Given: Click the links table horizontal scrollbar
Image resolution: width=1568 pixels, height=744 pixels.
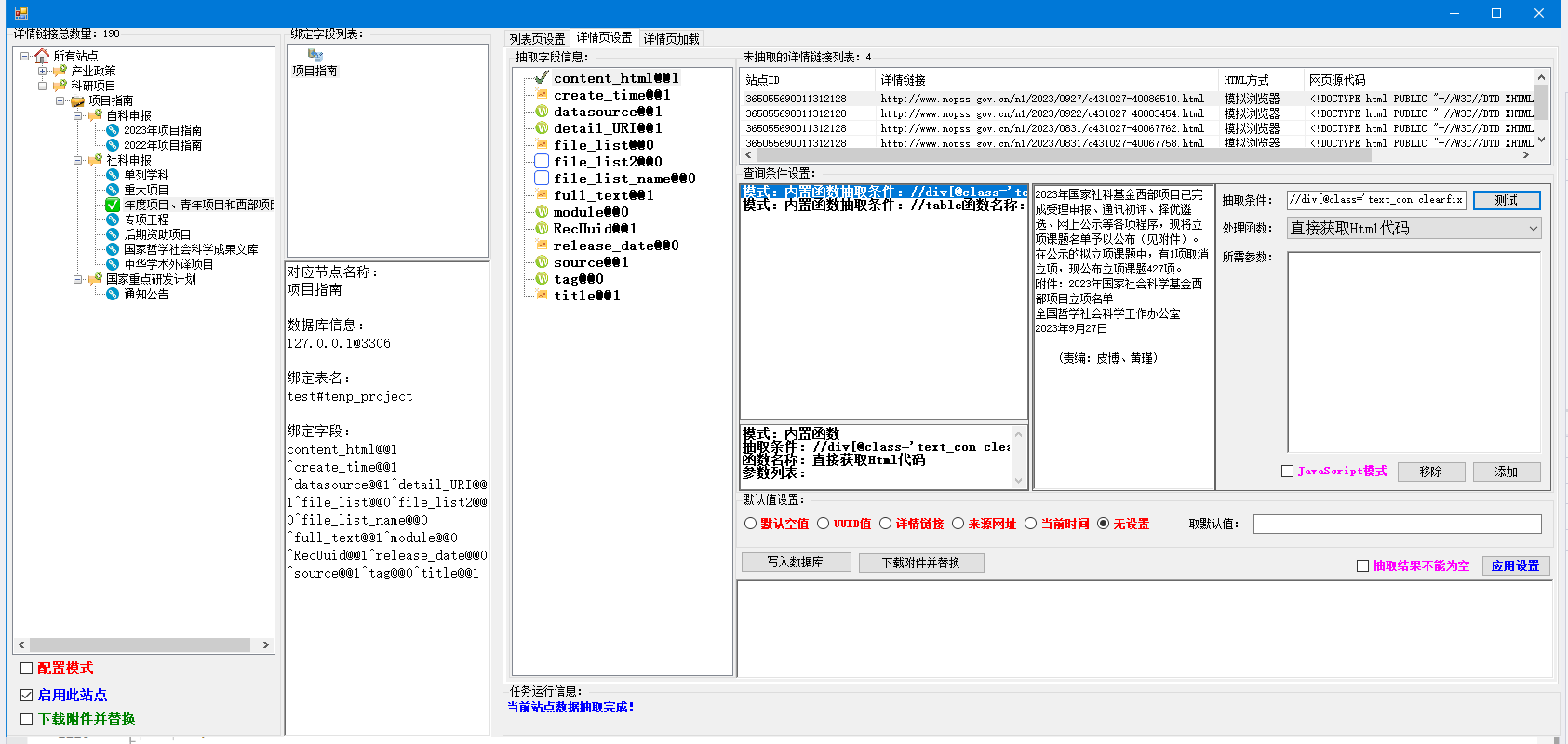Looking at the screenshot, I should (x=1137, y=155).
